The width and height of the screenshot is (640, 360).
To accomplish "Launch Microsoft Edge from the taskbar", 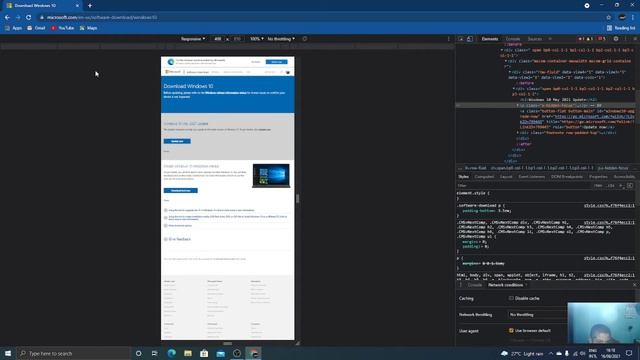I will [x=171, y=353].
